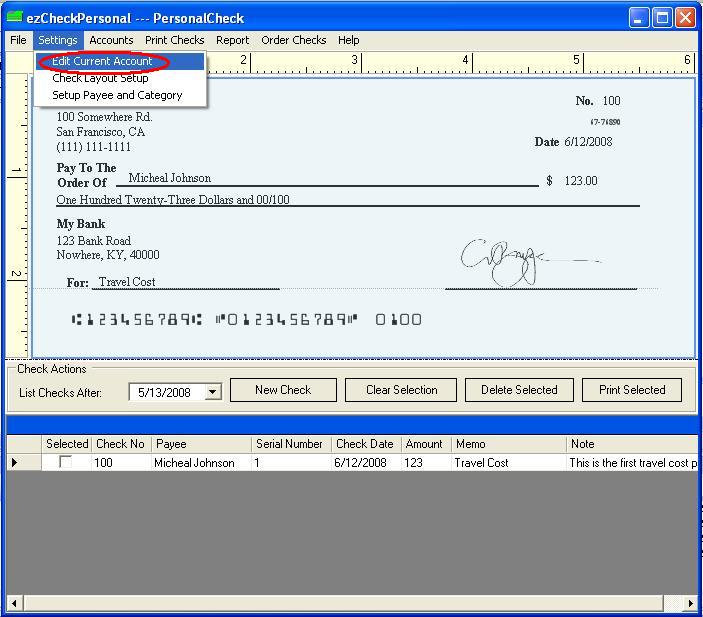Sort by the Note column header
This screenshot has width=703, height=617.
(632, 444)
